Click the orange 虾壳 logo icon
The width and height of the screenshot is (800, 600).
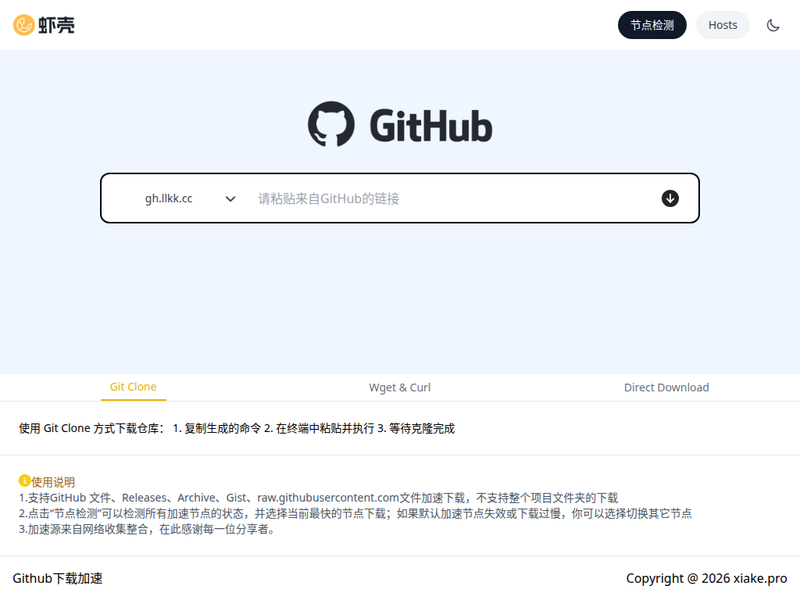[23, 24]
